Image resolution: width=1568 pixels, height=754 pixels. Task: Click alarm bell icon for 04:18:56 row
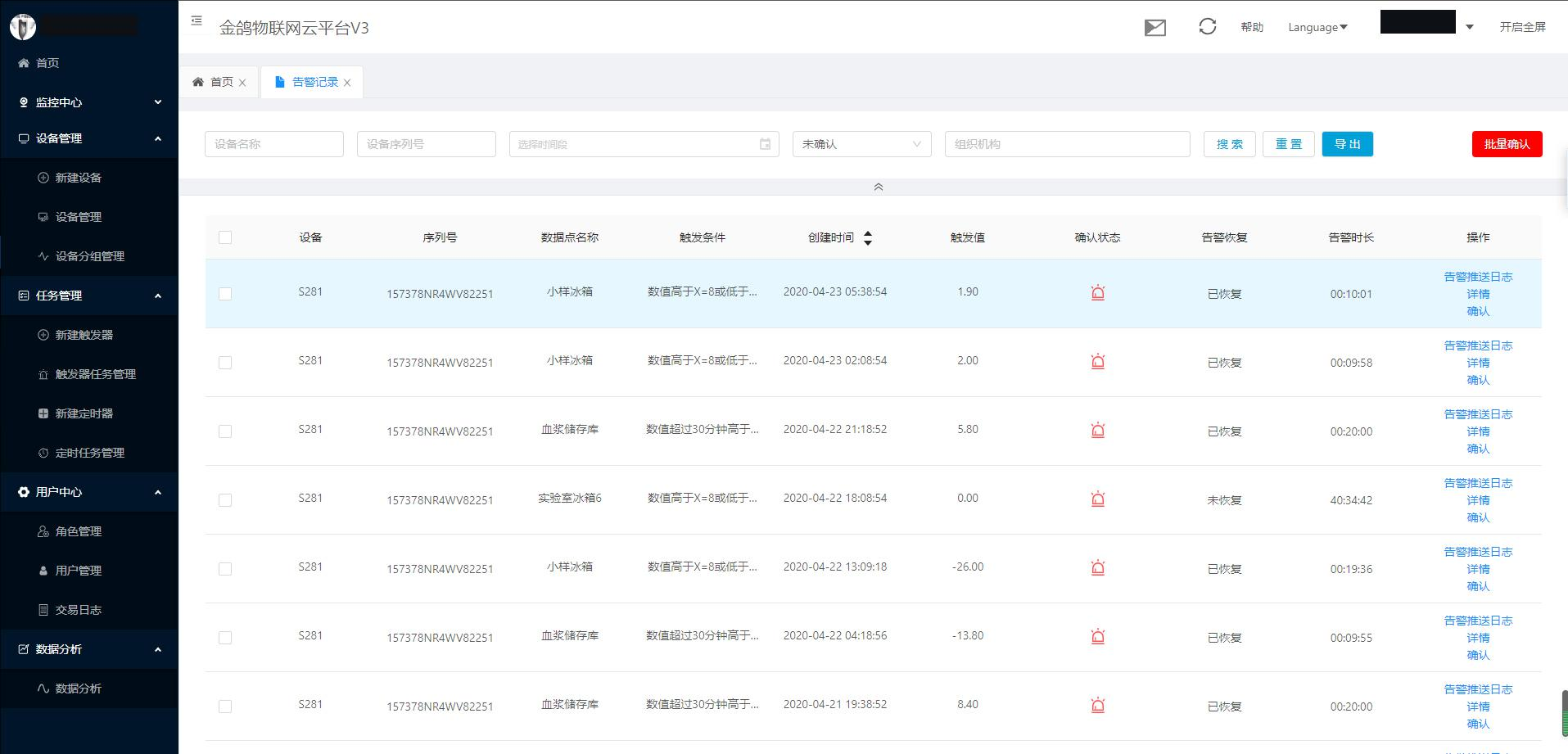click(x=1098, y=636)
